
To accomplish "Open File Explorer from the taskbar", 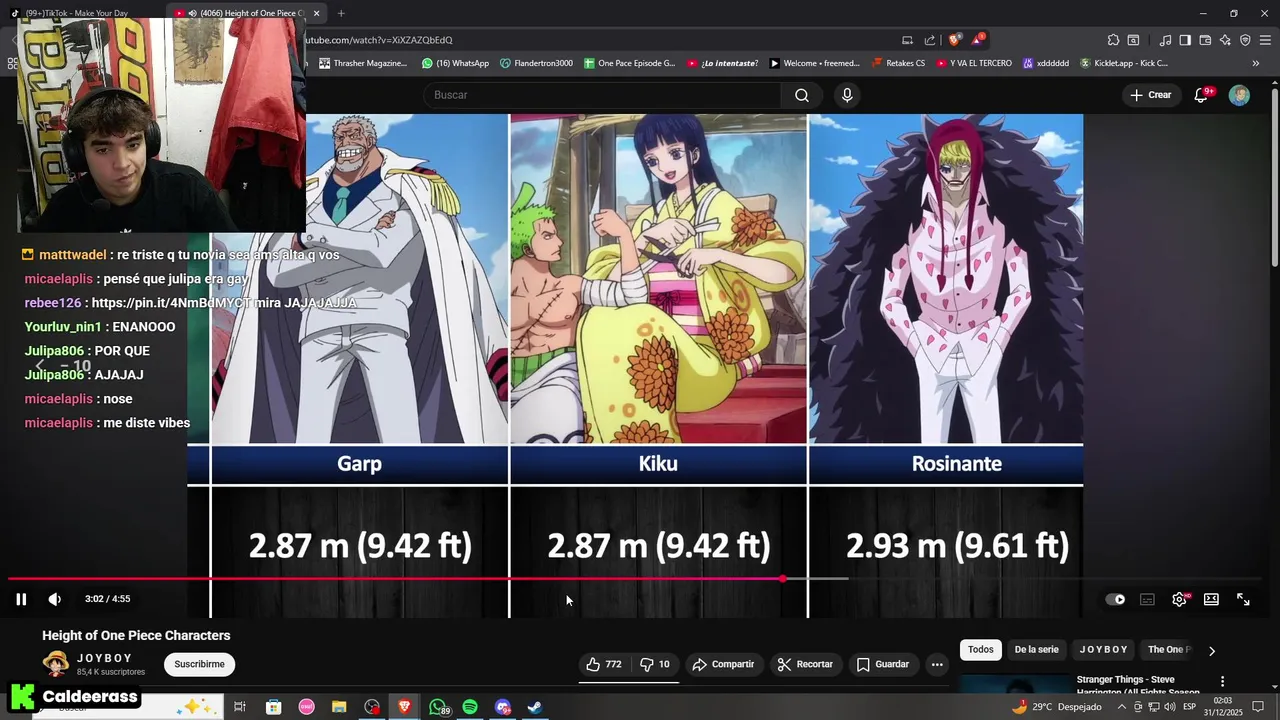I will tap(339, 707).
